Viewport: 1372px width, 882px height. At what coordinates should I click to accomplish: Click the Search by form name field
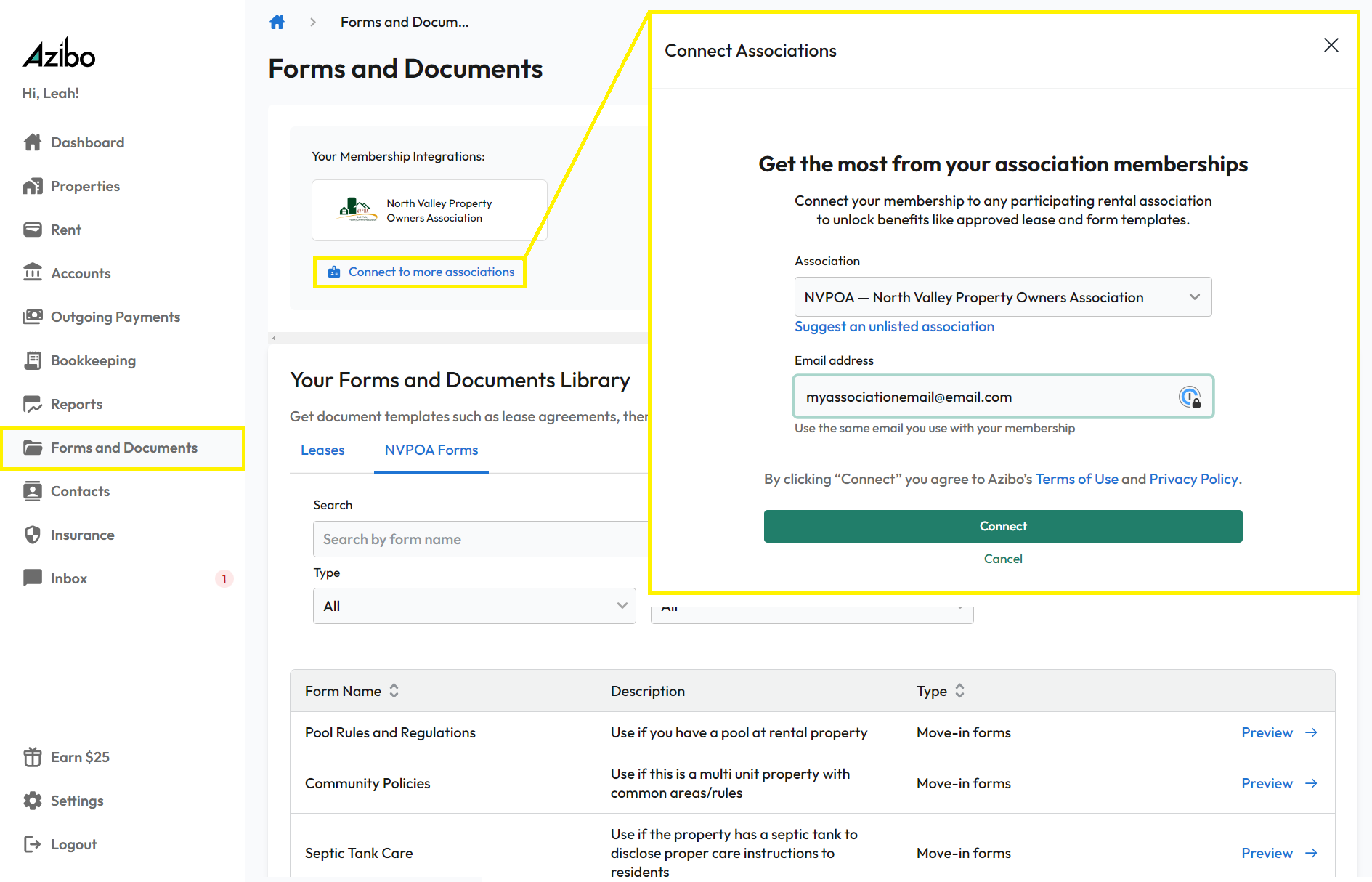(480, 539)
